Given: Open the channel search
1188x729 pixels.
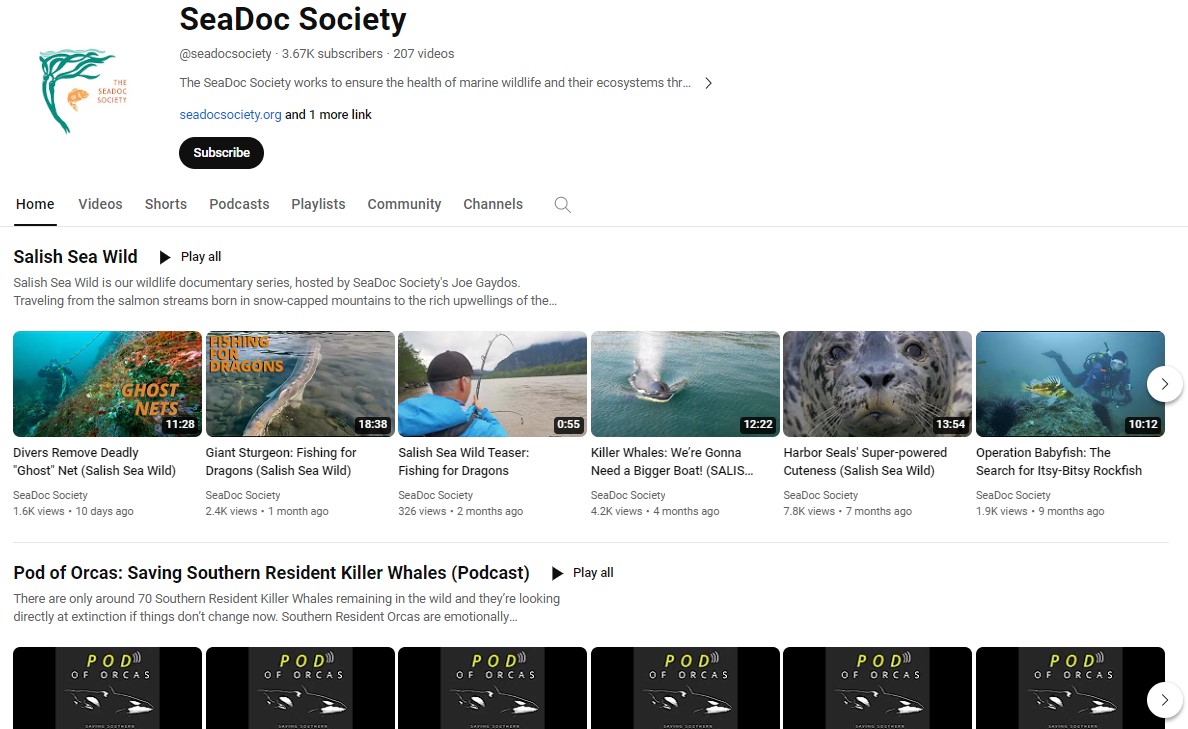Looking at the screenshot, I should pyautogui.click(x=562, y=204).
